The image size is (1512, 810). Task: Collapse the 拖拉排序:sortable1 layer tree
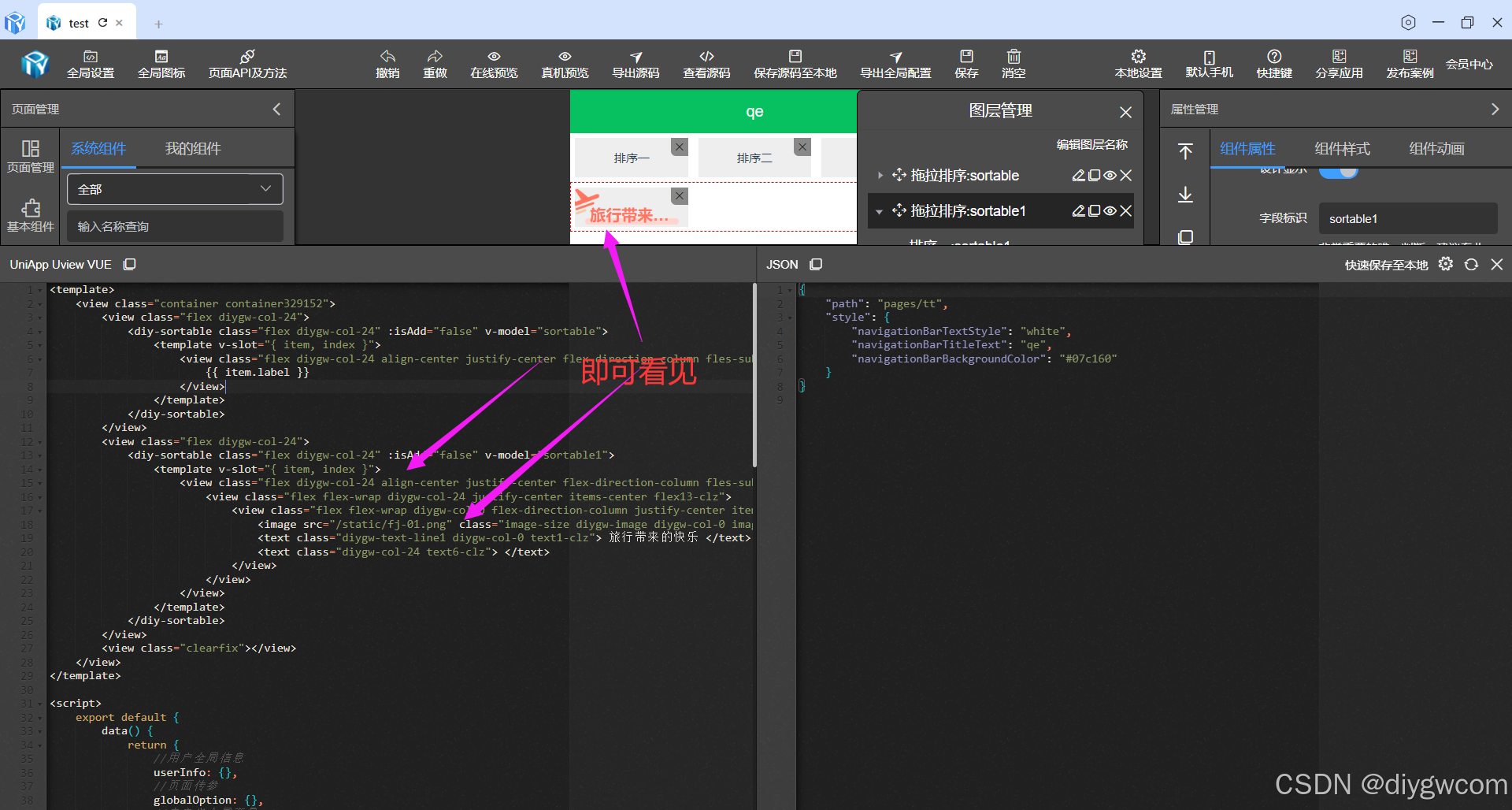click(x=880, y=211)
